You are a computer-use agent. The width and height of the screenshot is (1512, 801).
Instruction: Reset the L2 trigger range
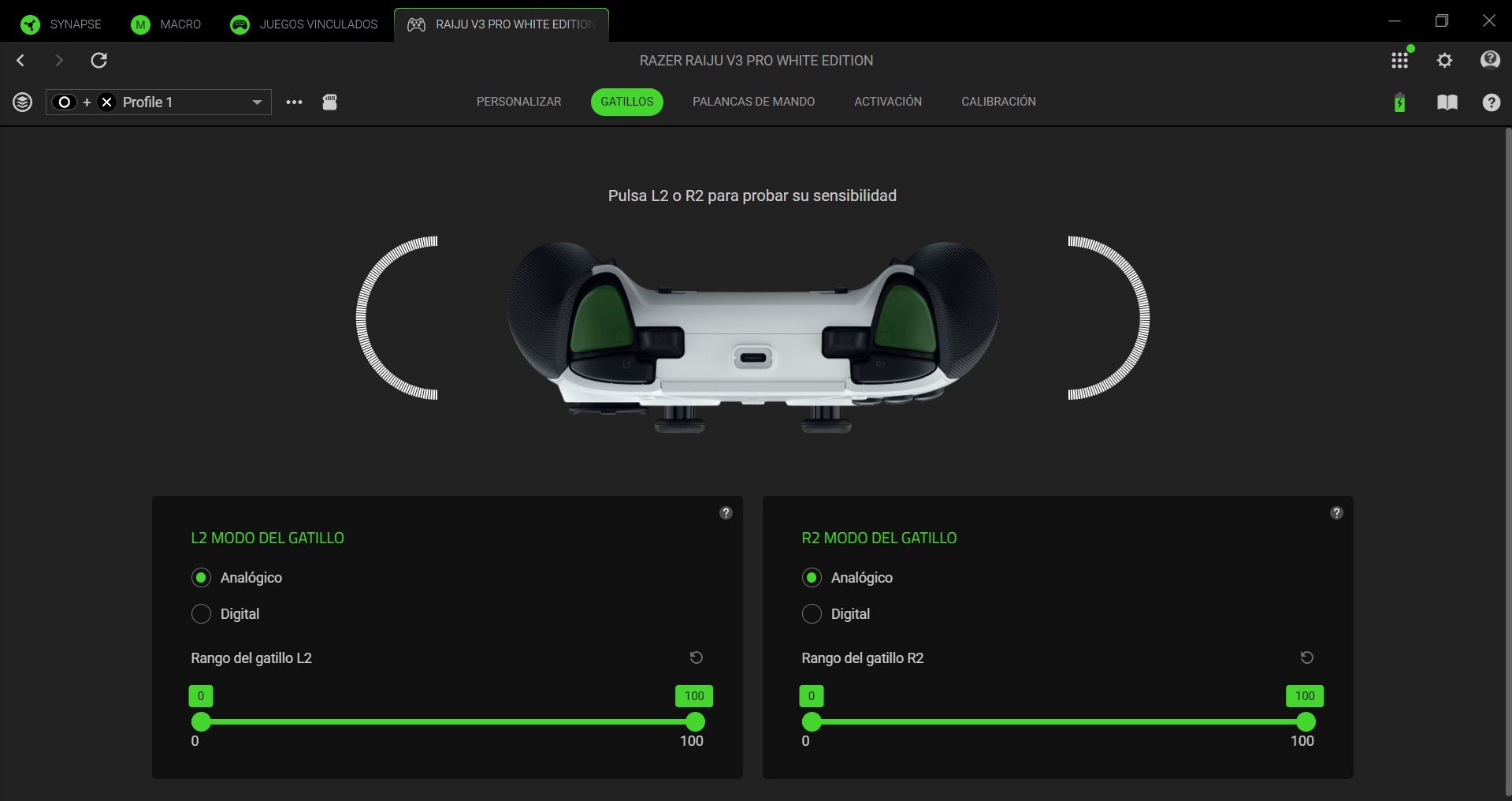[696, 658]
